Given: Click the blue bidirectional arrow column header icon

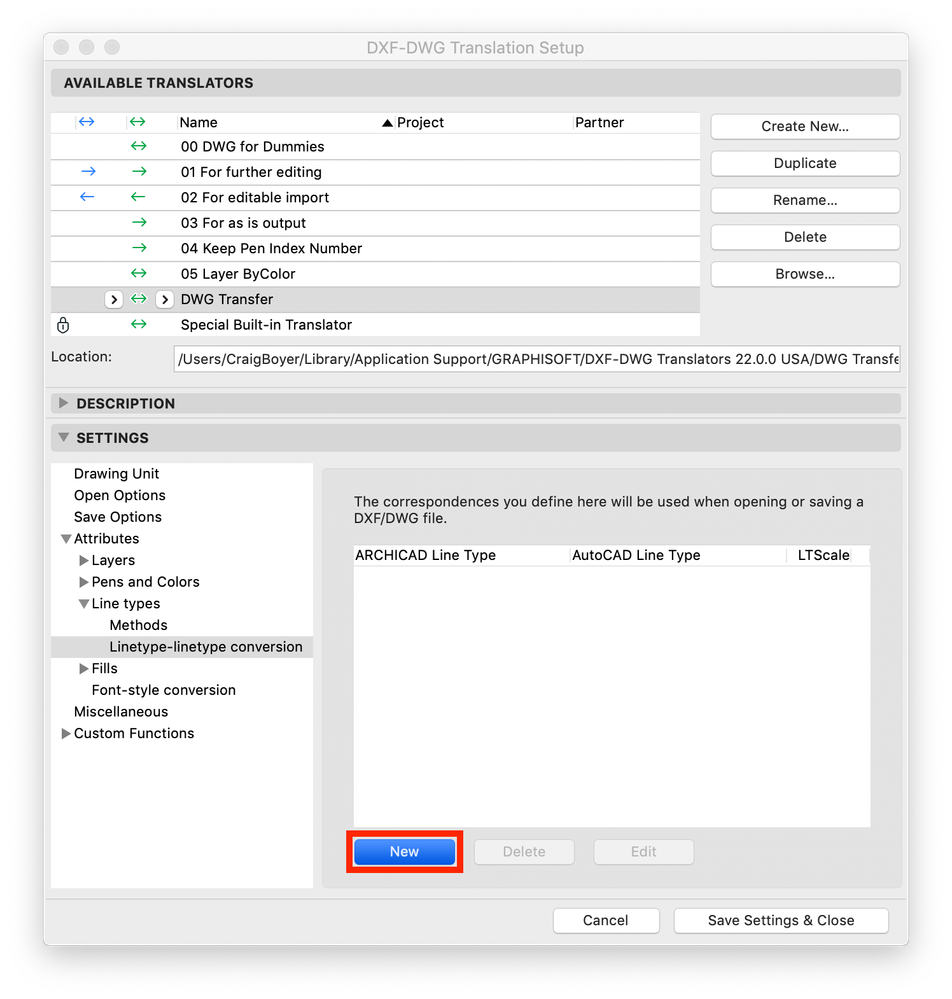Looking at the screenshot, I should (88, 121).
